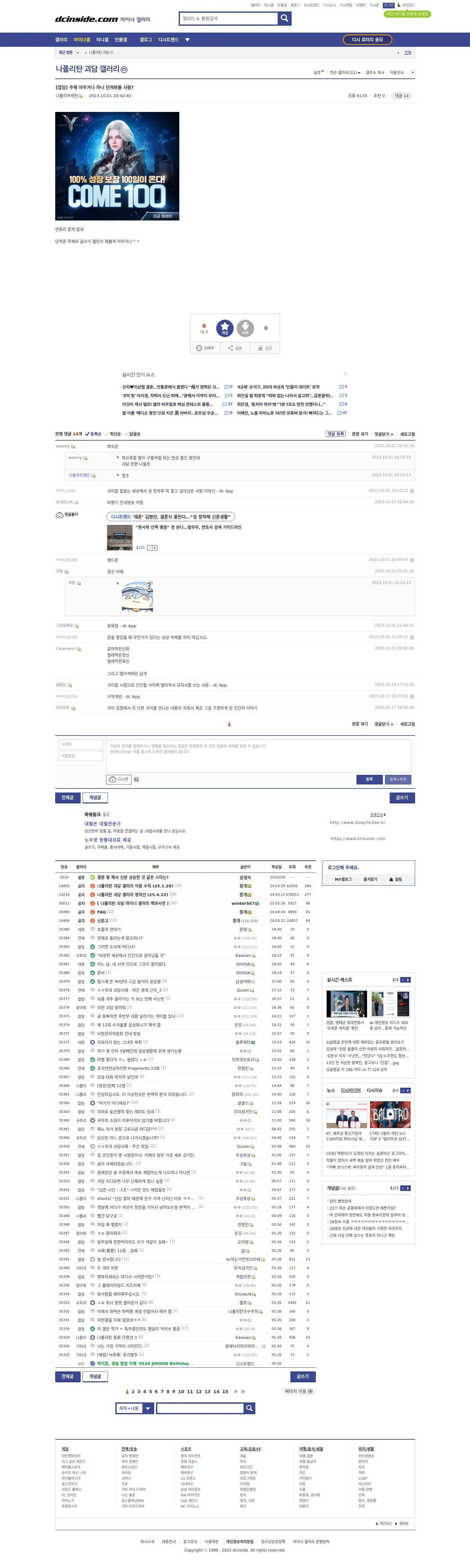Click 등록+추천 button
The height and width of the screenshot is (1568, 470).
coord(397,779)
